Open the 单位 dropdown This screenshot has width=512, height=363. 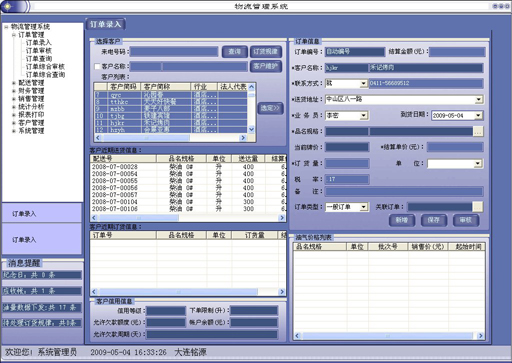(478, 164)
